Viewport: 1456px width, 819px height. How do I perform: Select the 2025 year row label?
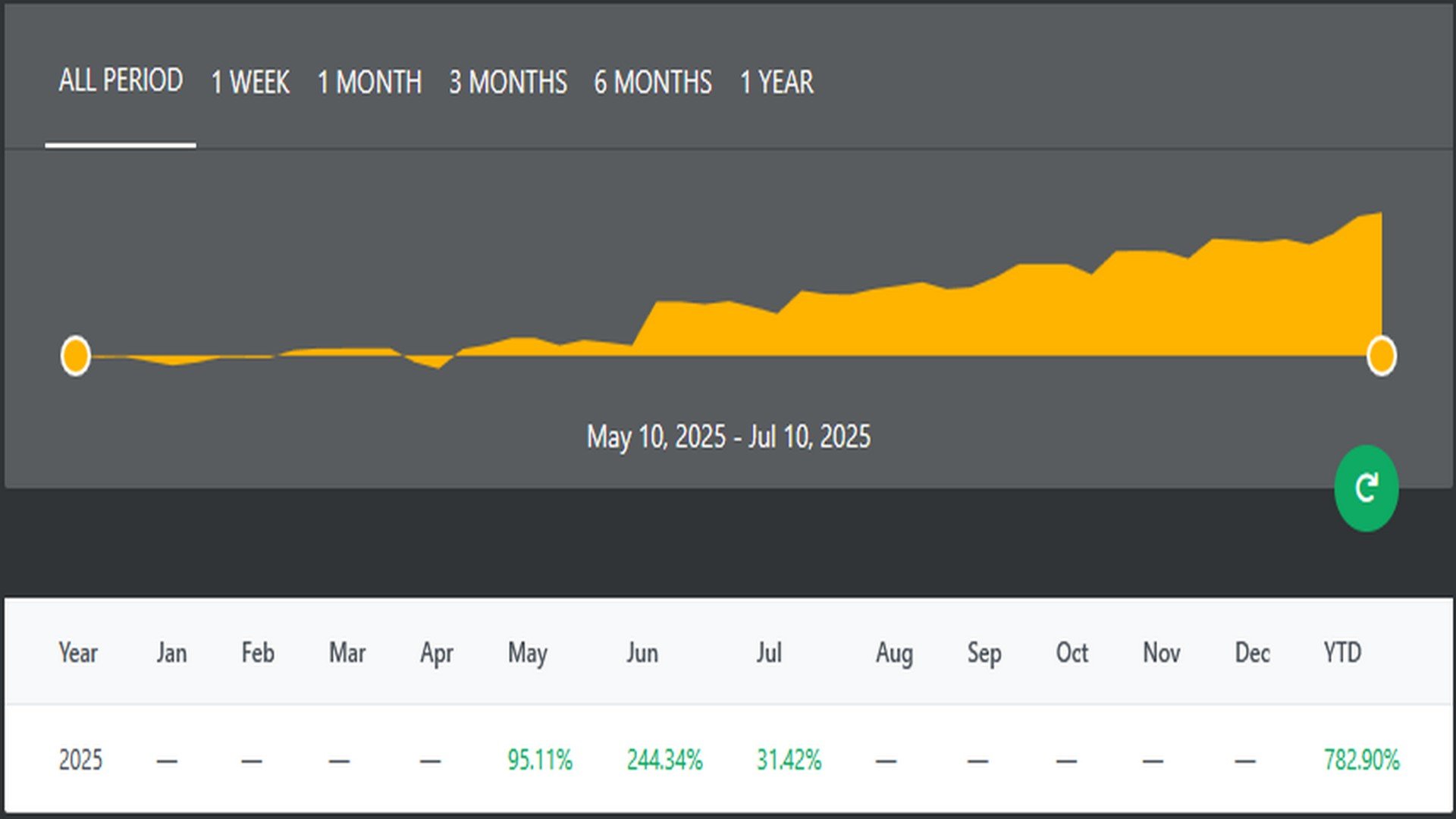(80, 760)
